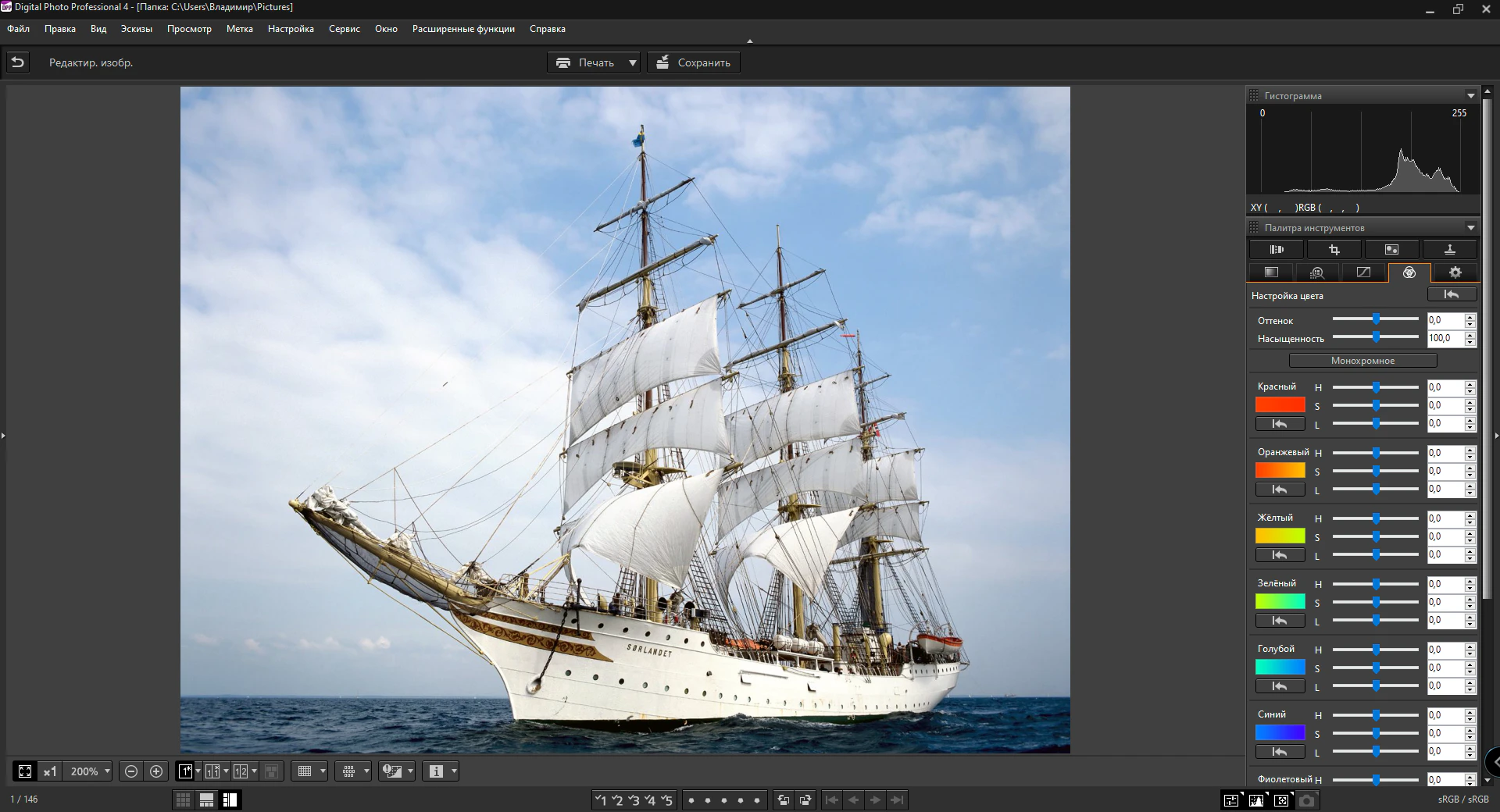Viewport: 1500px width, 812px height.
Task: Open the Detailed adjustment (noise/sharpness) tab
Action: click(x=1318, y=272)
